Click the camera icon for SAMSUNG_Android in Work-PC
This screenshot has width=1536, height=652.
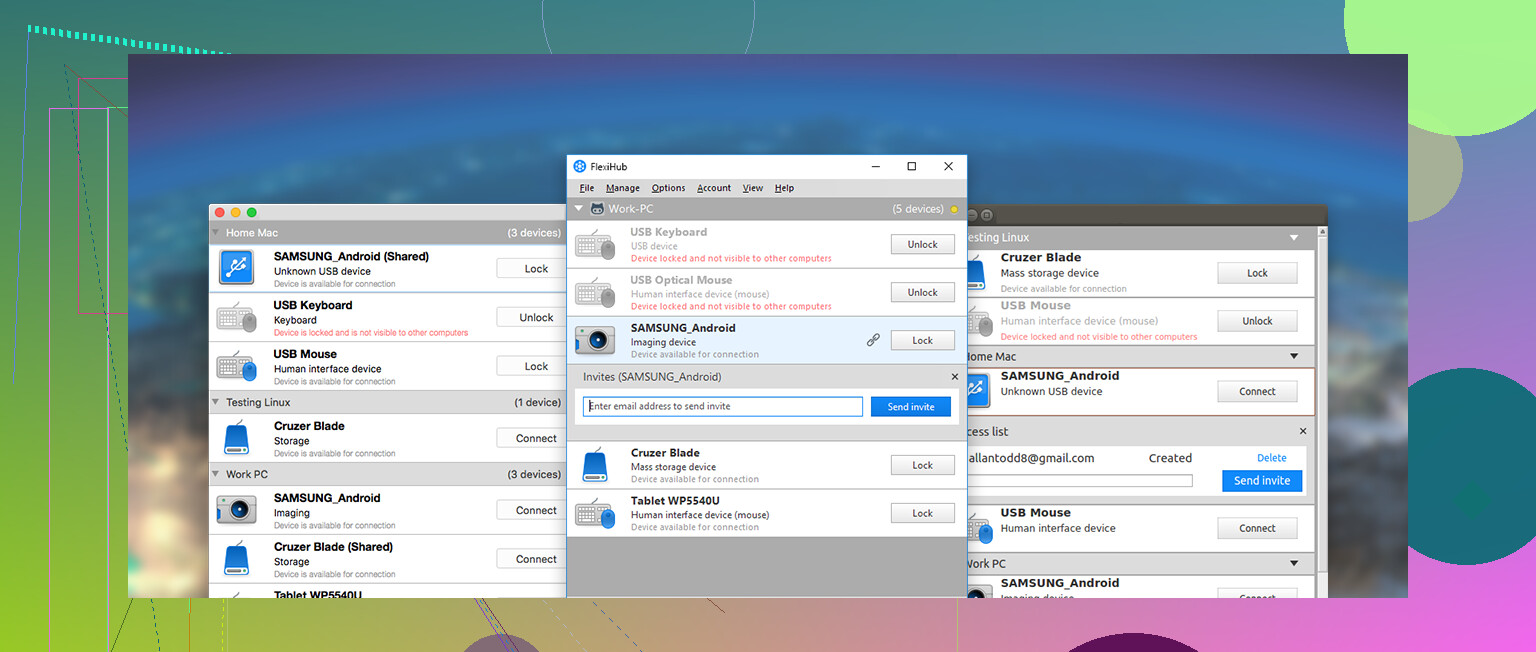(x=595, y=341)
